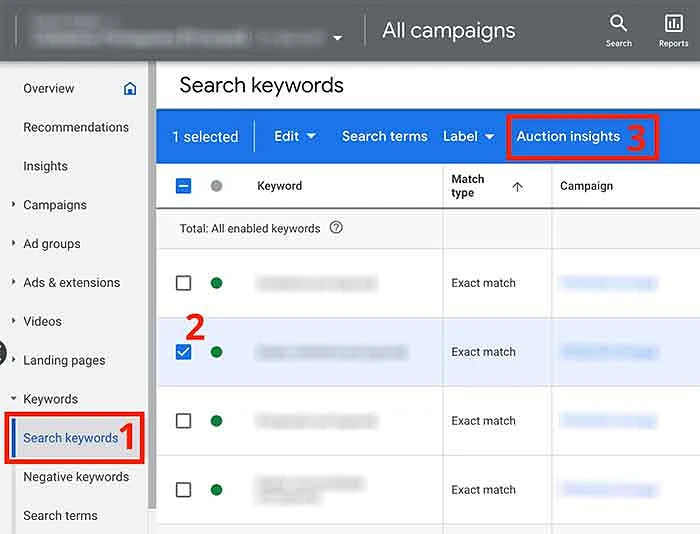Click the Keyword column header
The width and height of the screenshot is (700, 534).
click(x=279, y=186)
